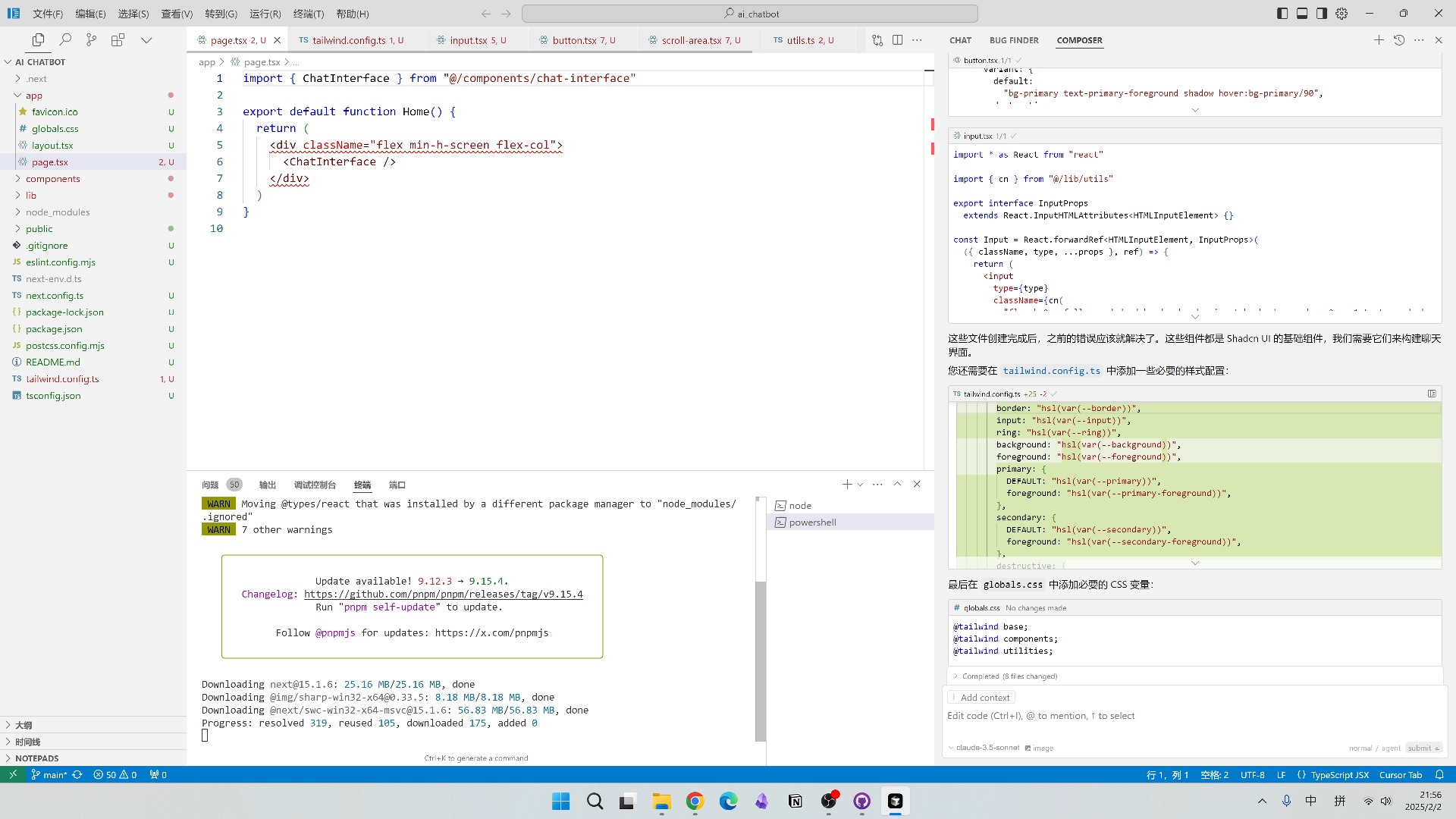
Task: Click the new terminal plus icon
Action: click(846, 485)
